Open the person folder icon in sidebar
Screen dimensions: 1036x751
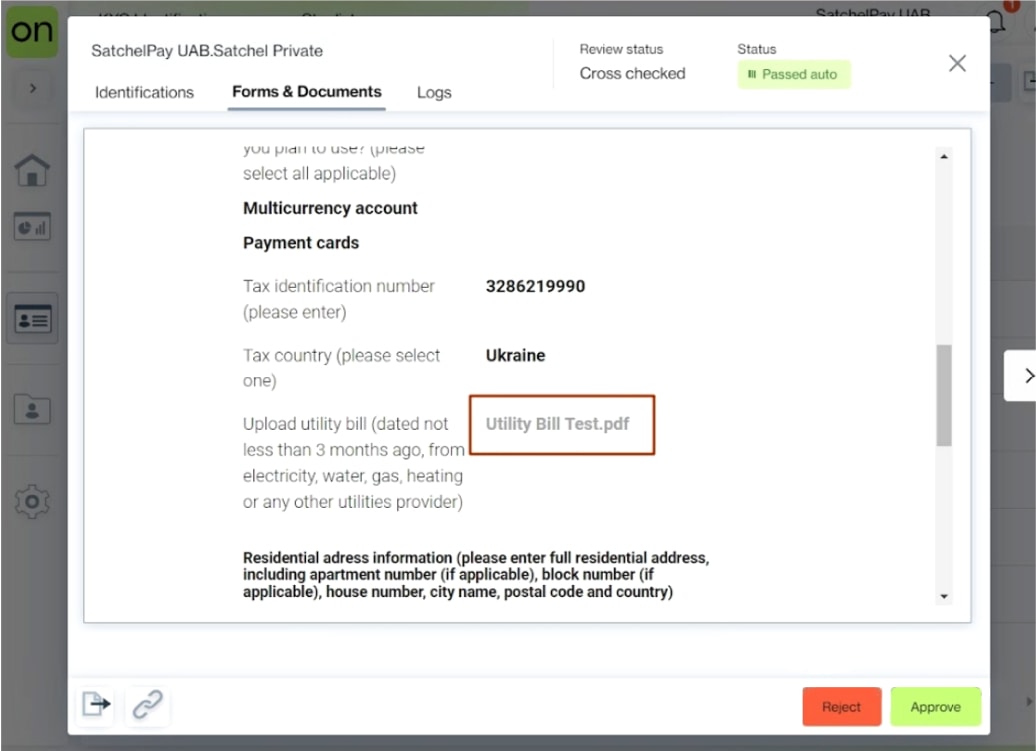(32, 408)
